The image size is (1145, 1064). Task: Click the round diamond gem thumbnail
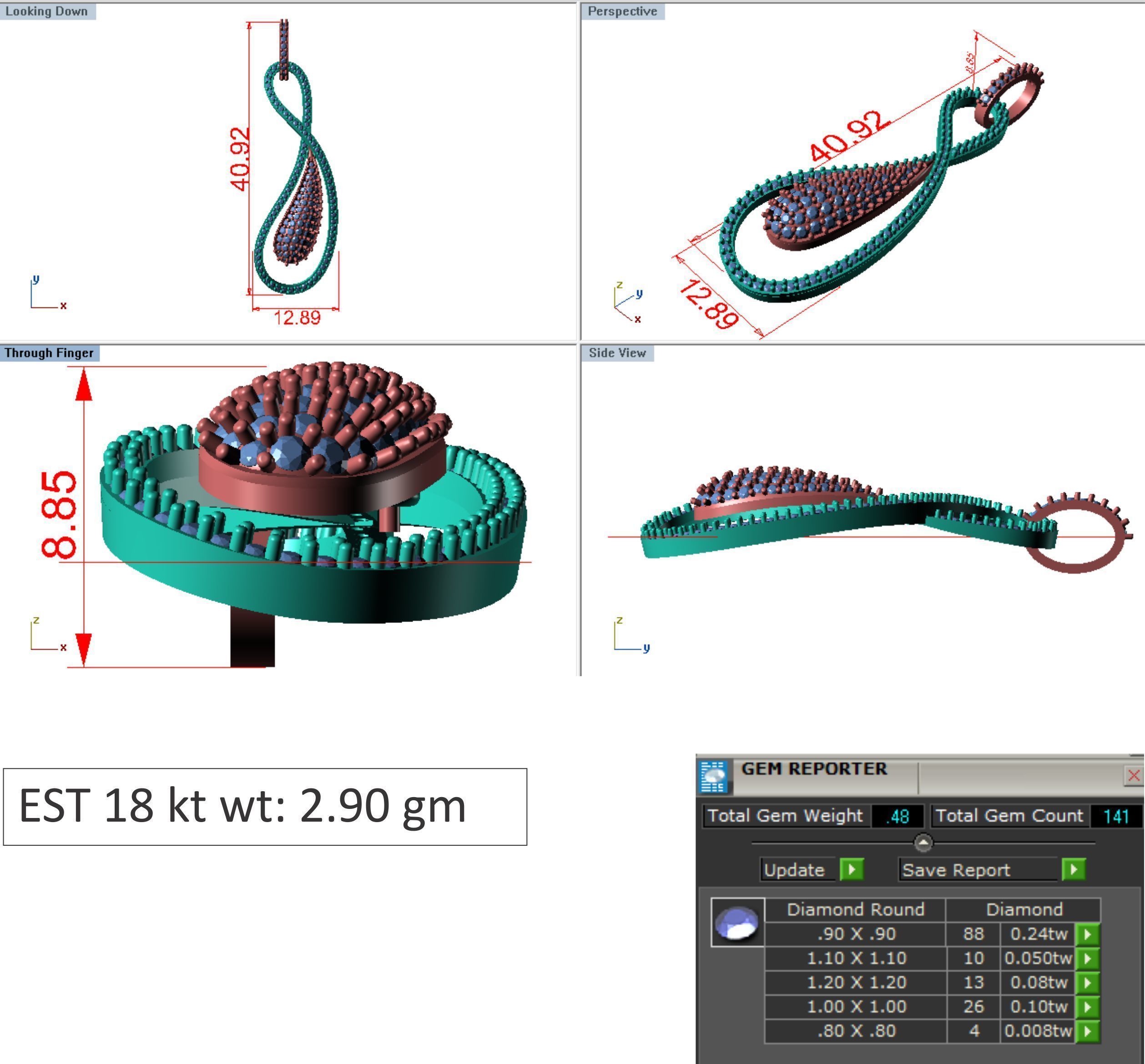click(x=737, y=922)
